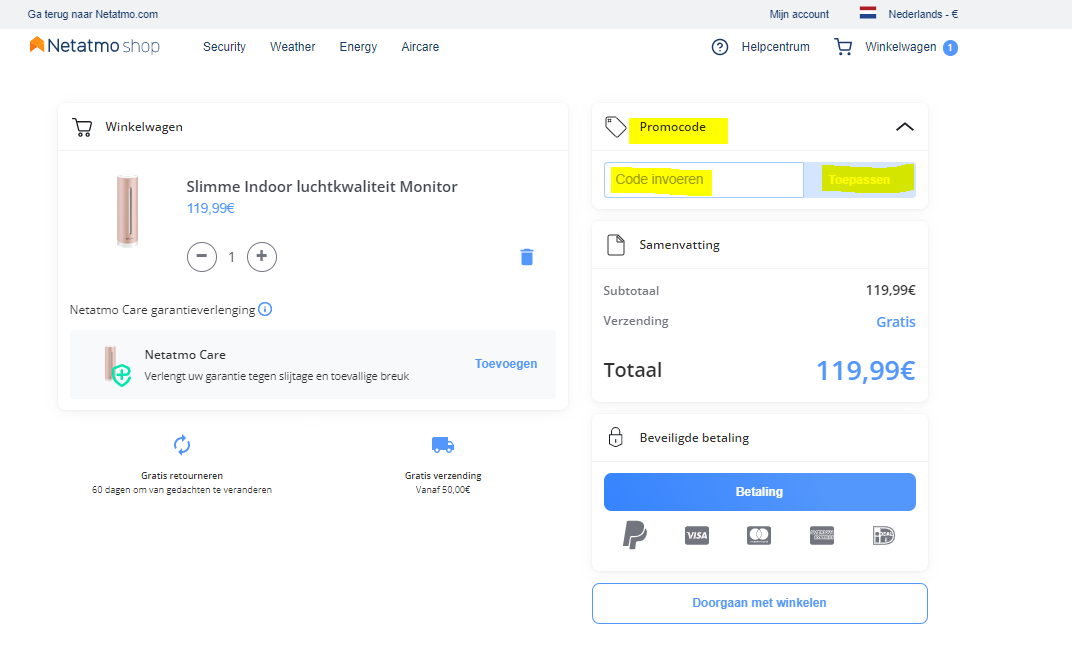The height and width of the screenshot is (658, 1072).
Task: Open the Energy menu
Action: point(358,47)
